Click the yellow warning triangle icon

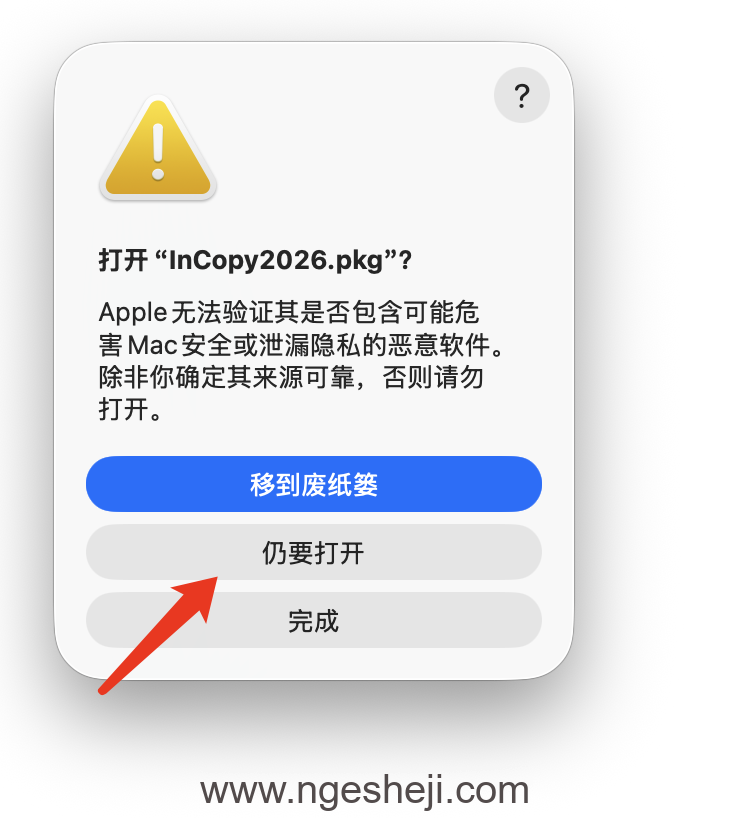point(158,148)
